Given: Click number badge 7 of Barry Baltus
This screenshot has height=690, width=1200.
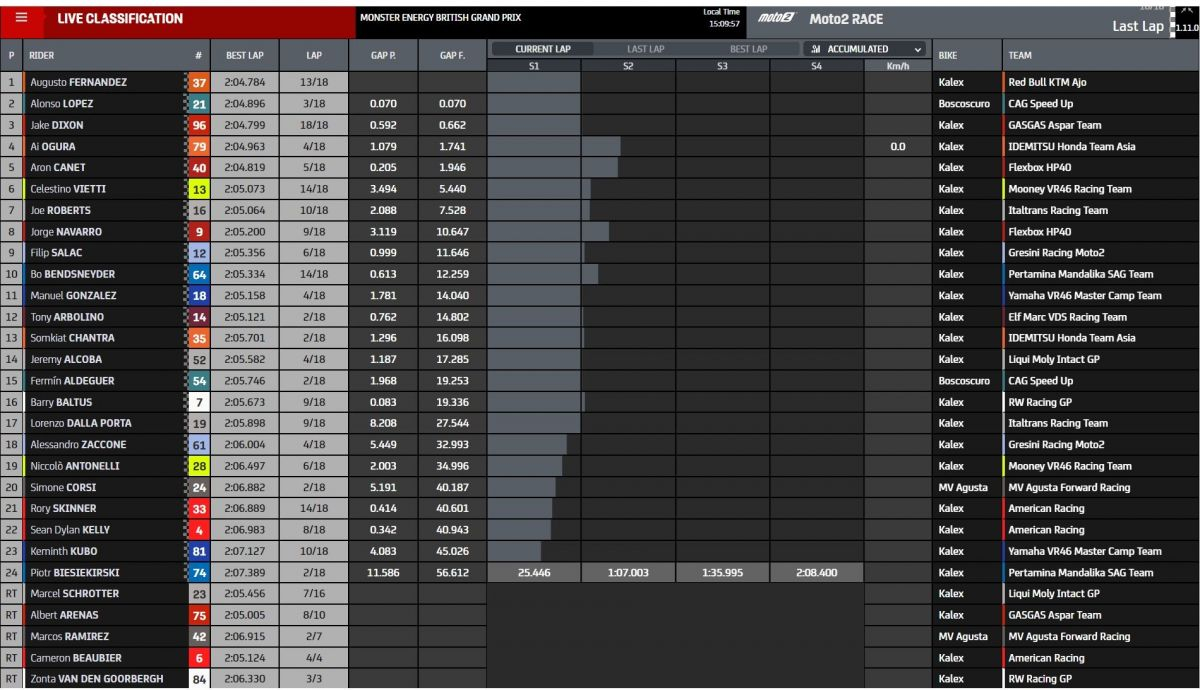Looking at the screenshot, I should point(199,402).
